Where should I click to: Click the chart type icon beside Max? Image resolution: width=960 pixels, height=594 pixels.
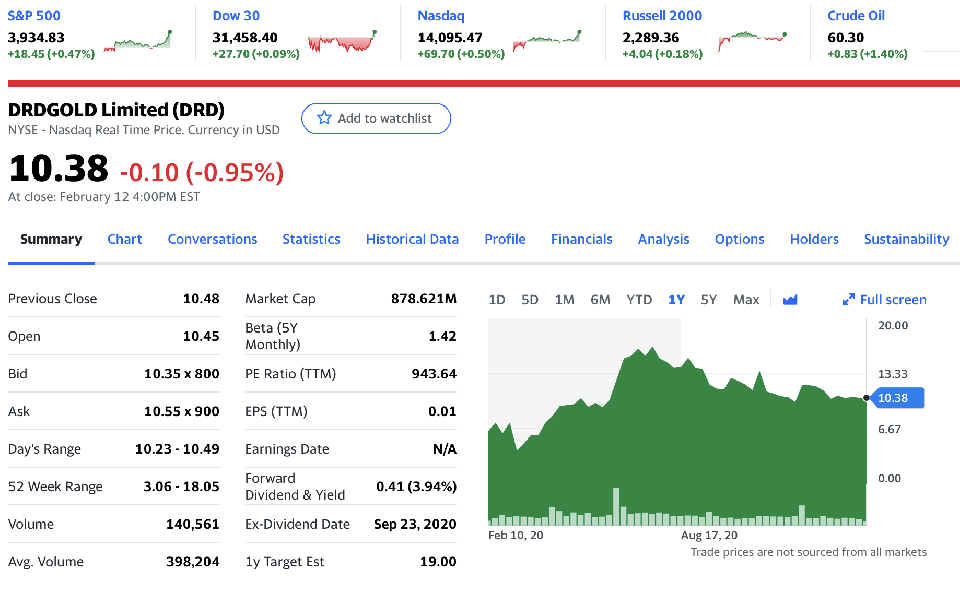pyautogui.click(x=790, y=299)
